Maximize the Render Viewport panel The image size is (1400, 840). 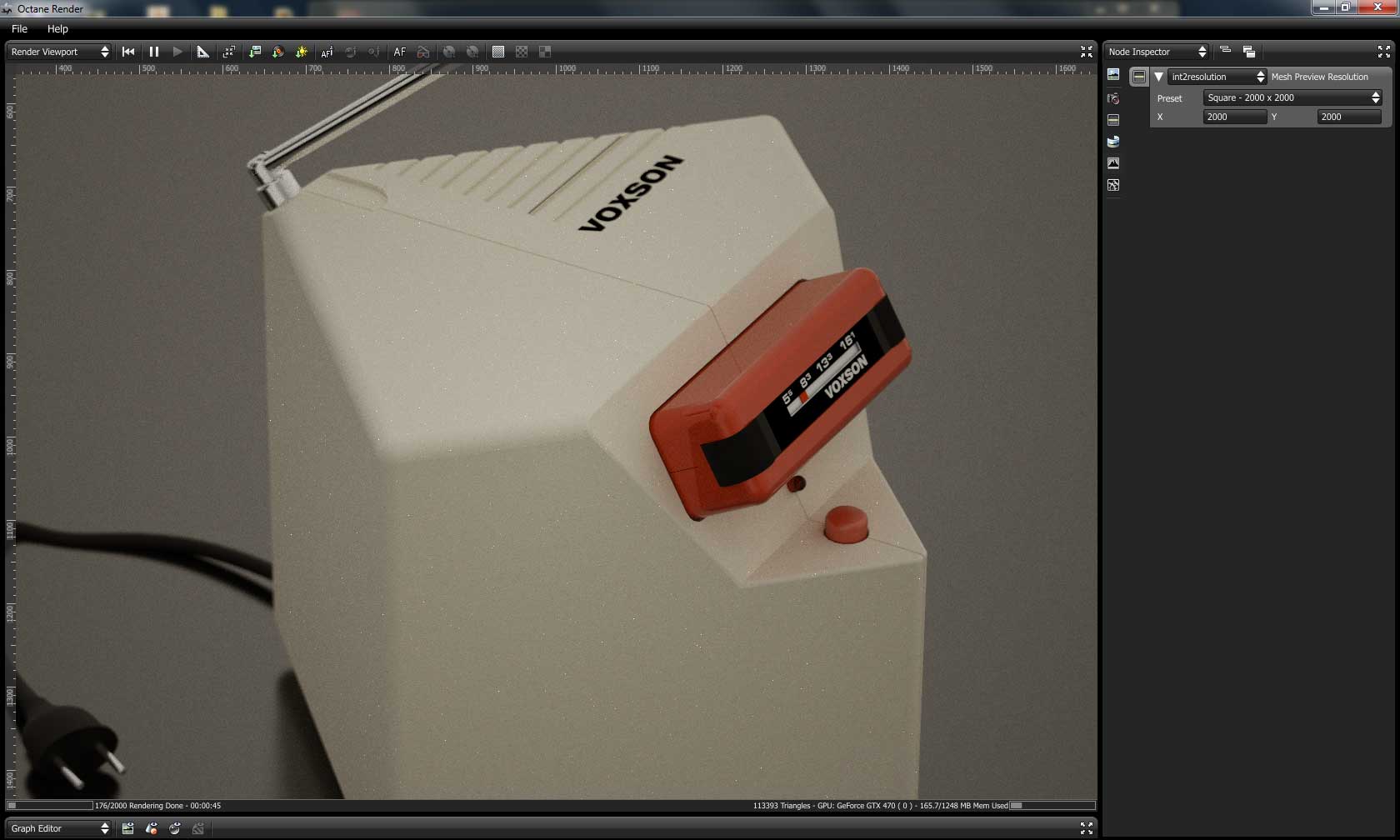[x=1087, y=52]
